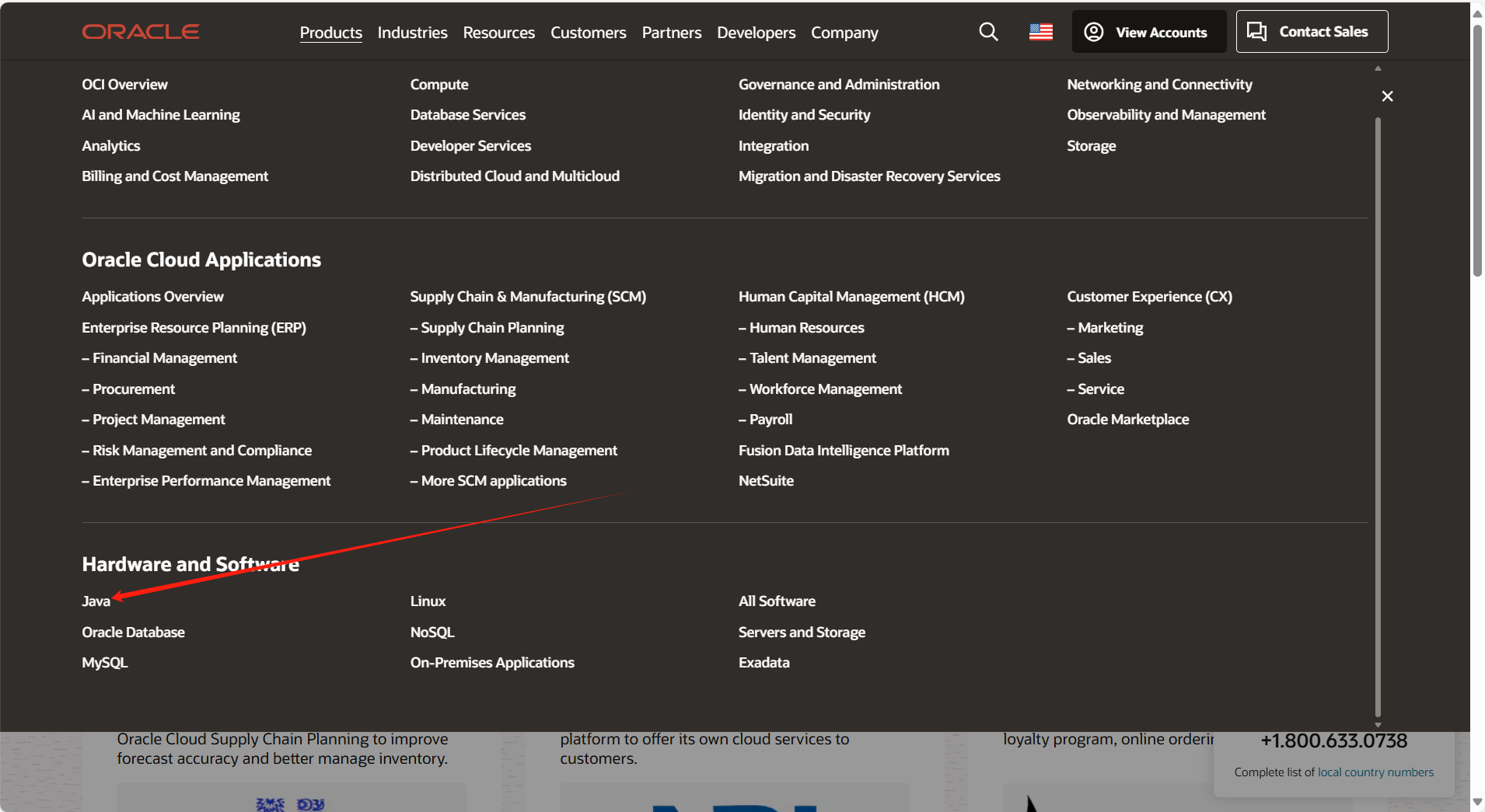Open the Maintenance link
The image size is (1485, 812).
pyautogui.click(x=456, y=420)
